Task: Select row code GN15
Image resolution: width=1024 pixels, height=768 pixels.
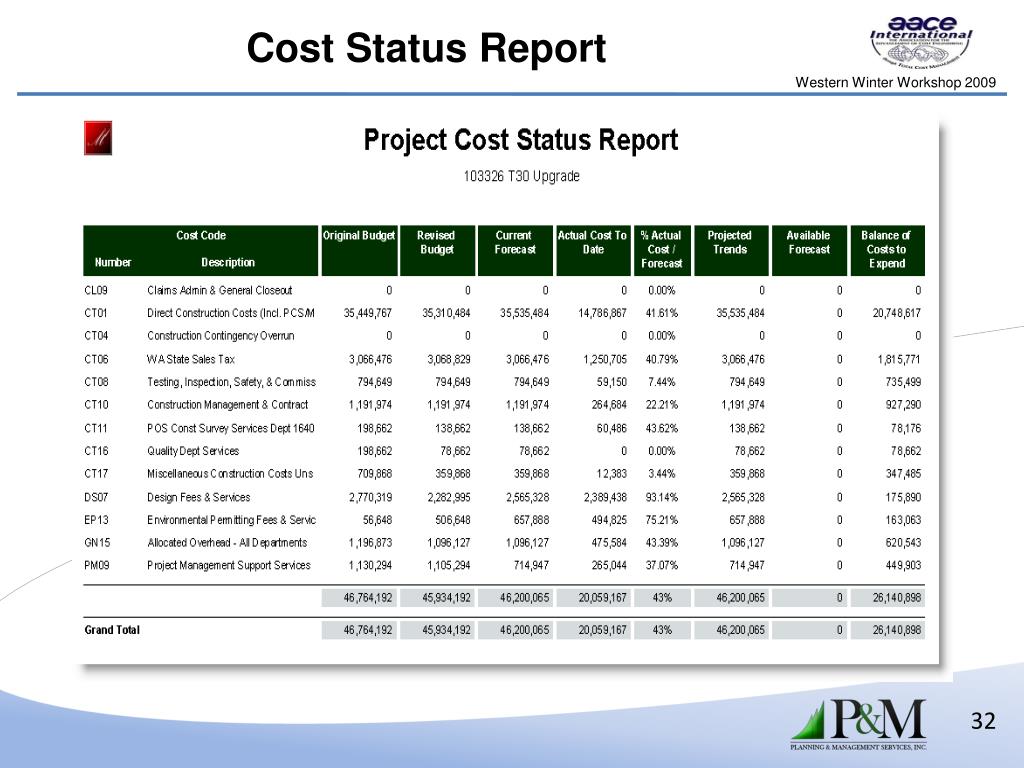Action: click(x=97, y=543)
